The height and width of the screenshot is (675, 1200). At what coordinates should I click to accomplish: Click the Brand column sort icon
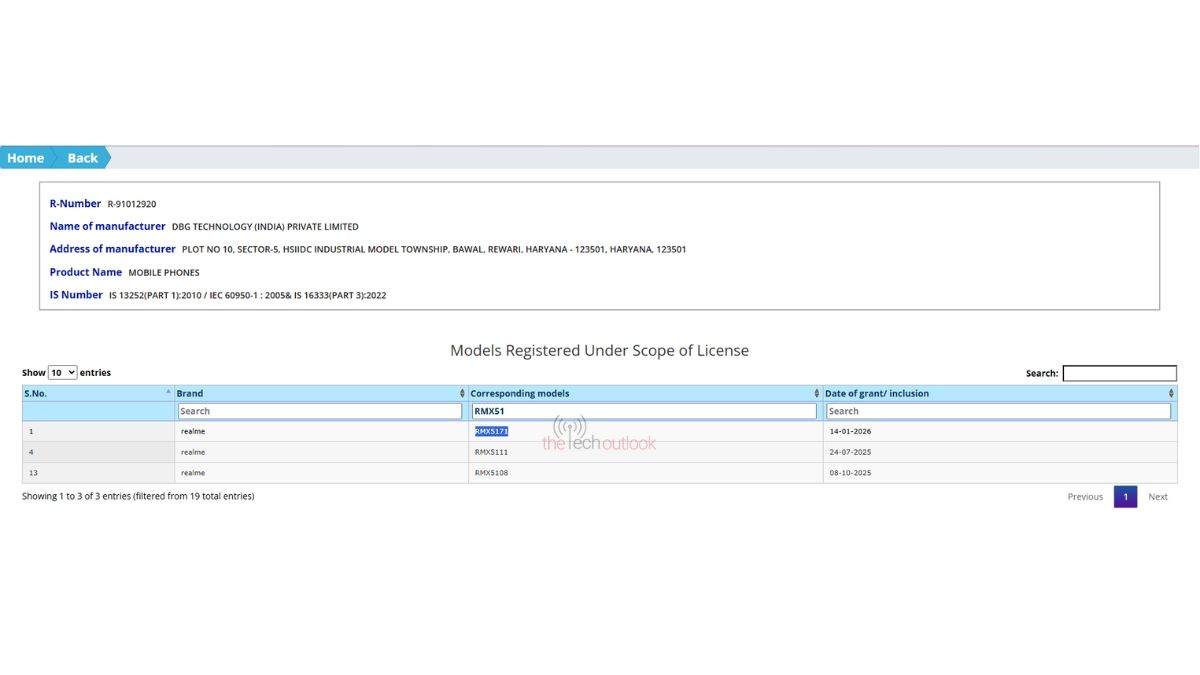[x=462, y=394]
